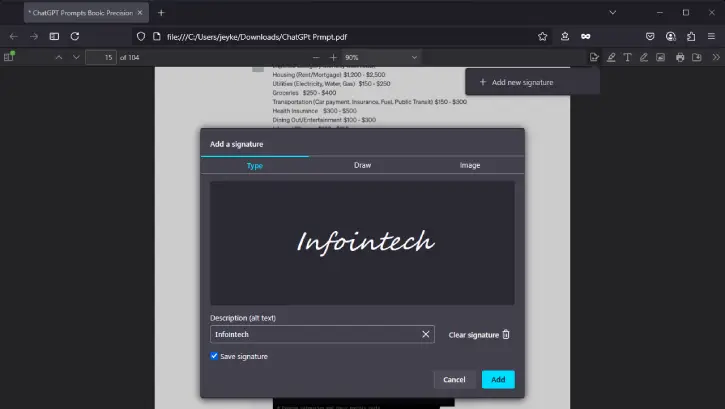Click the page number field showing 15
The image size is (725, 409).
tap(101, 57)
